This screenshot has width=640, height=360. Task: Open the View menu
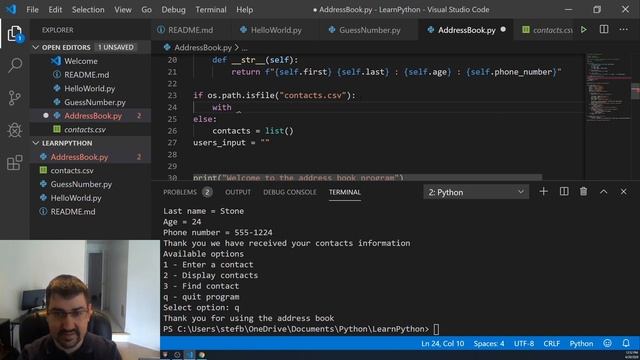(122, 9)
